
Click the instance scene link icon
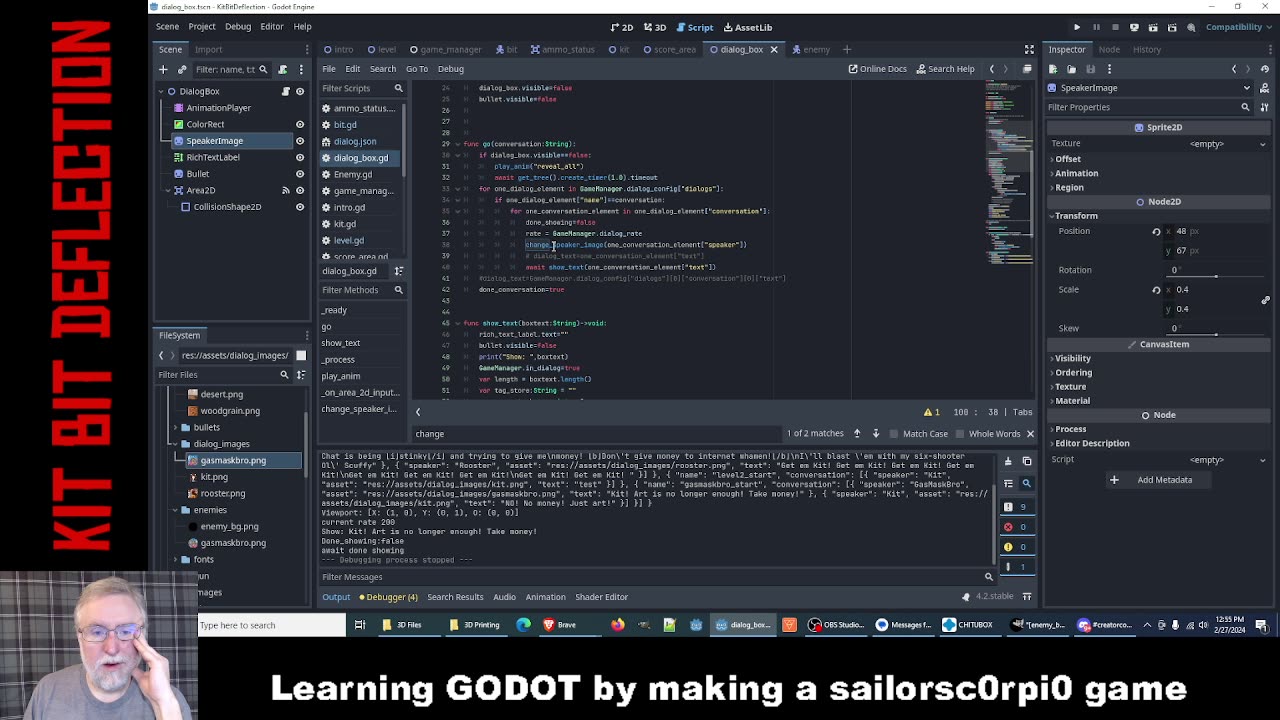182,69
